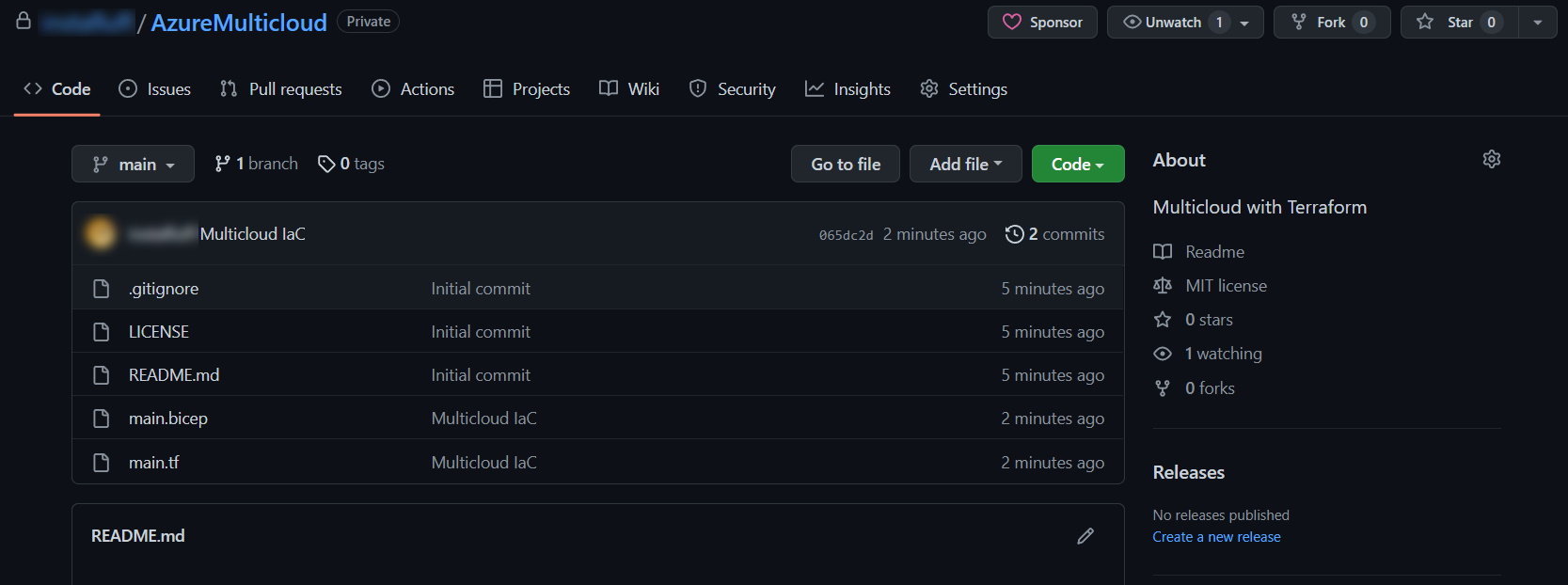
Task: Open the Add file dropdown
Action: click(x=966, y=164)
